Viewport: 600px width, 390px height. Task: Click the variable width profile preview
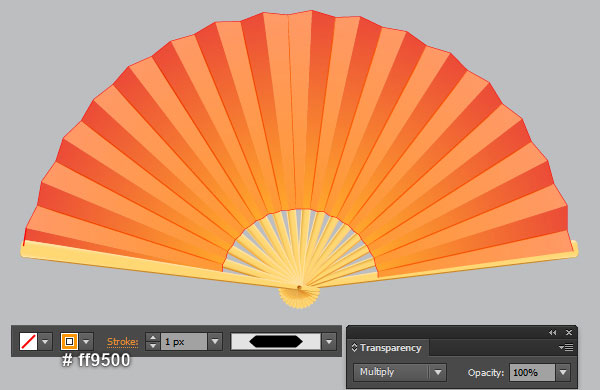click(276, 341)
